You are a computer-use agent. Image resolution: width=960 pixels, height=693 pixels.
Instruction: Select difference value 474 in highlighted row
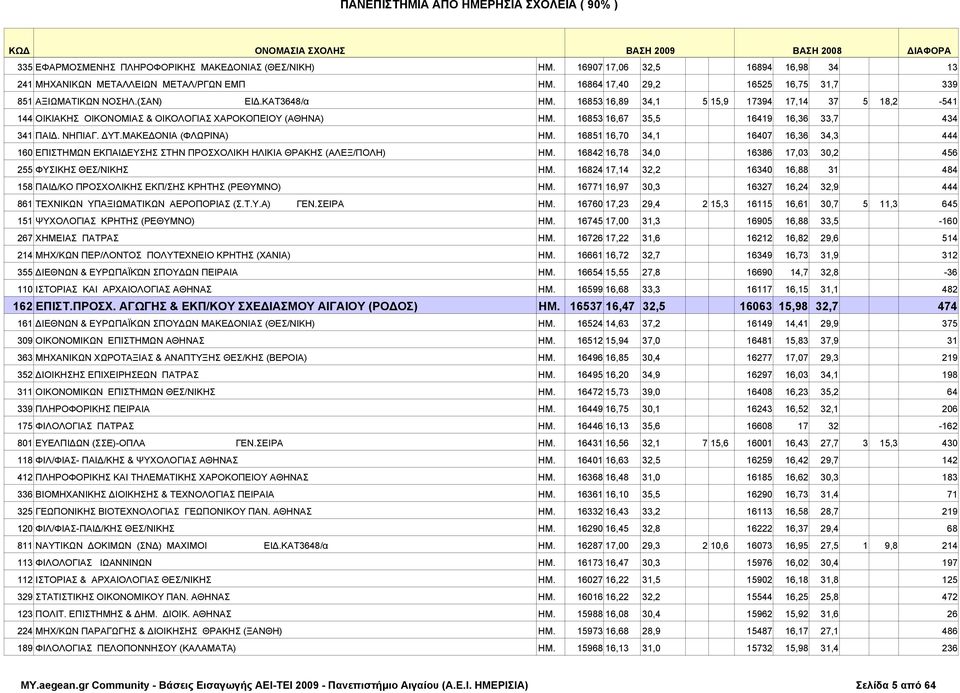pyautogui.click(x=947, y=306)
